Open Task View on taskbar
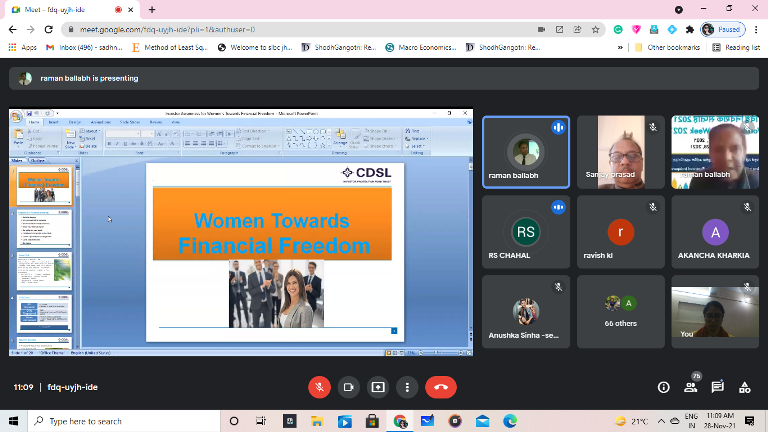 (261, 421)
